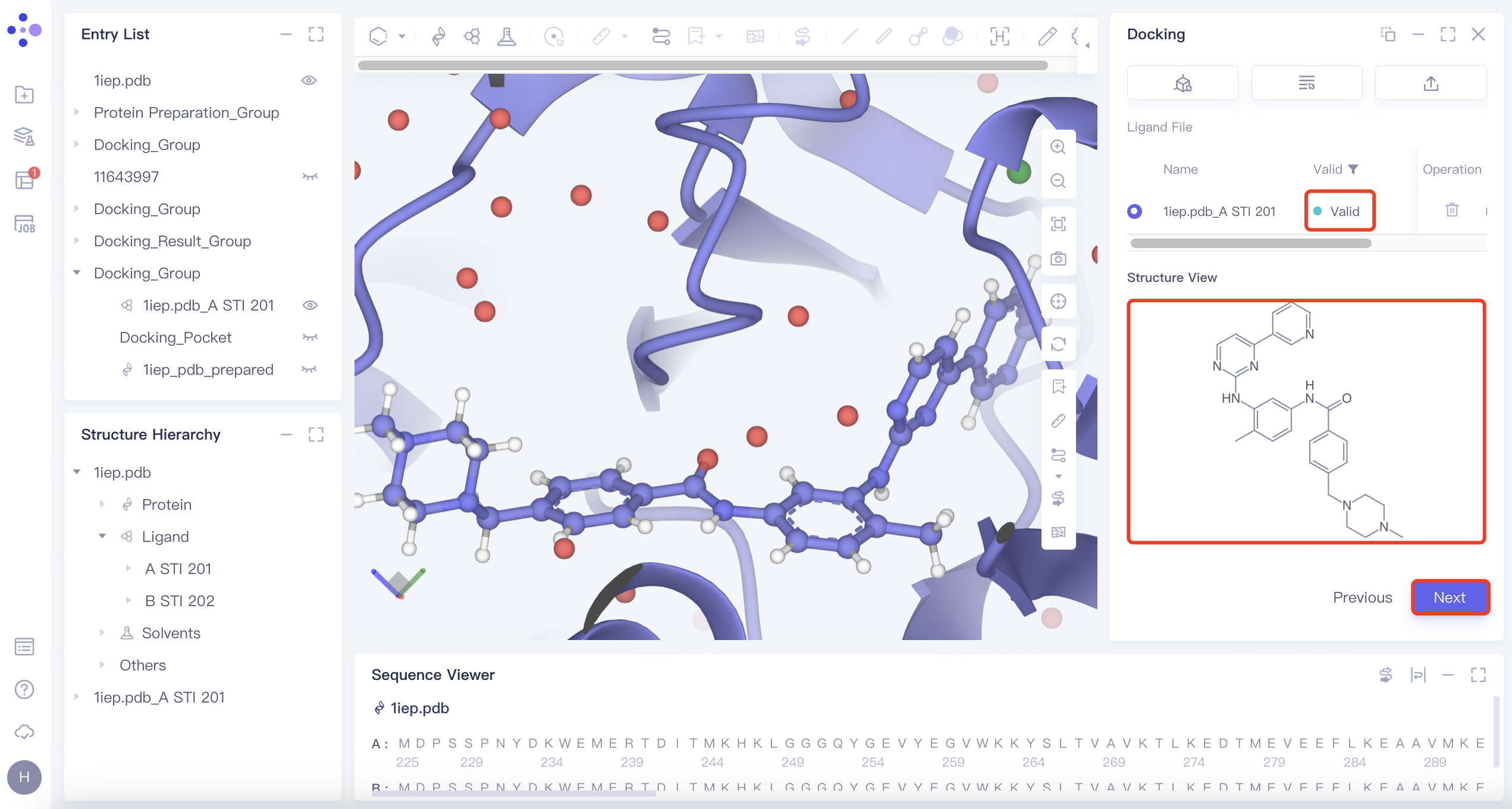This screenshot has width=1512, height=809.
Task: Toggle hydrogen display with the [H] toolbar icon
Action: 1000,36
